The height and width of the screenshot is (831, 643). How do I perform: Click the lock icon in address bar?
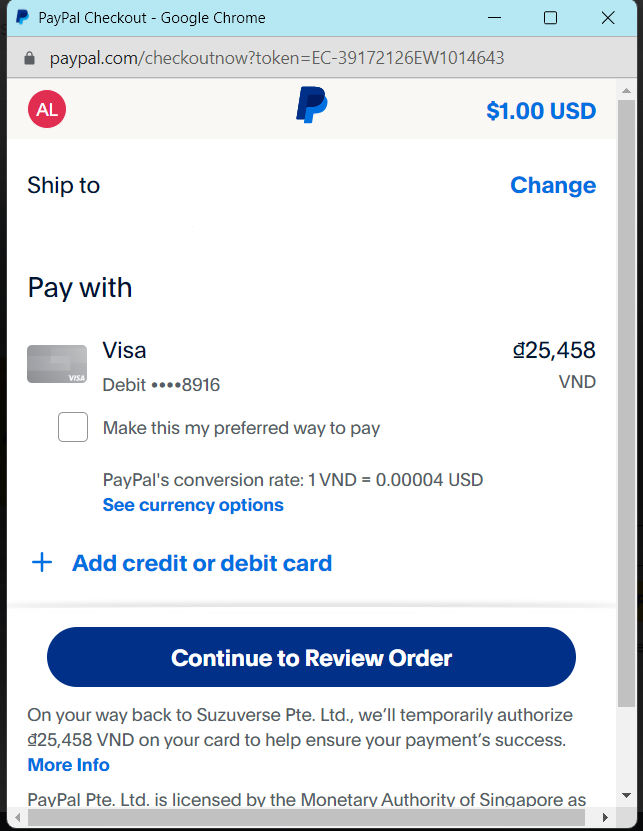(x=29, y=58)
